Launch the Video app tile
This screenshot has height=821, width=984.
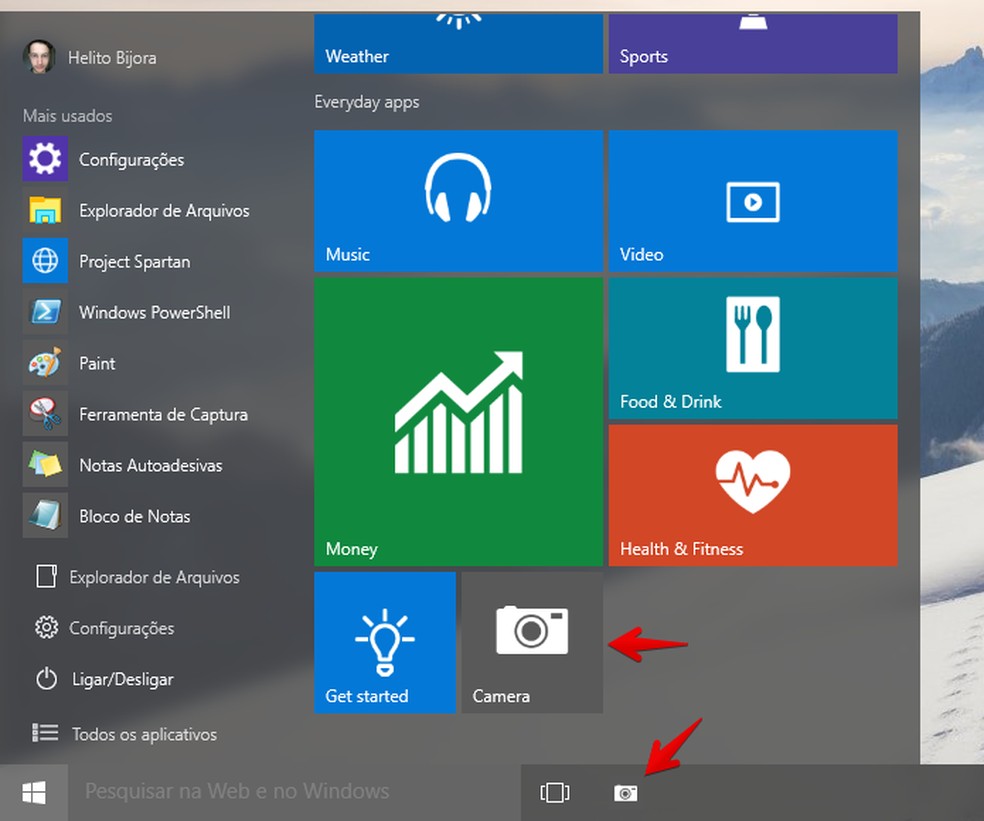[752, 201]
